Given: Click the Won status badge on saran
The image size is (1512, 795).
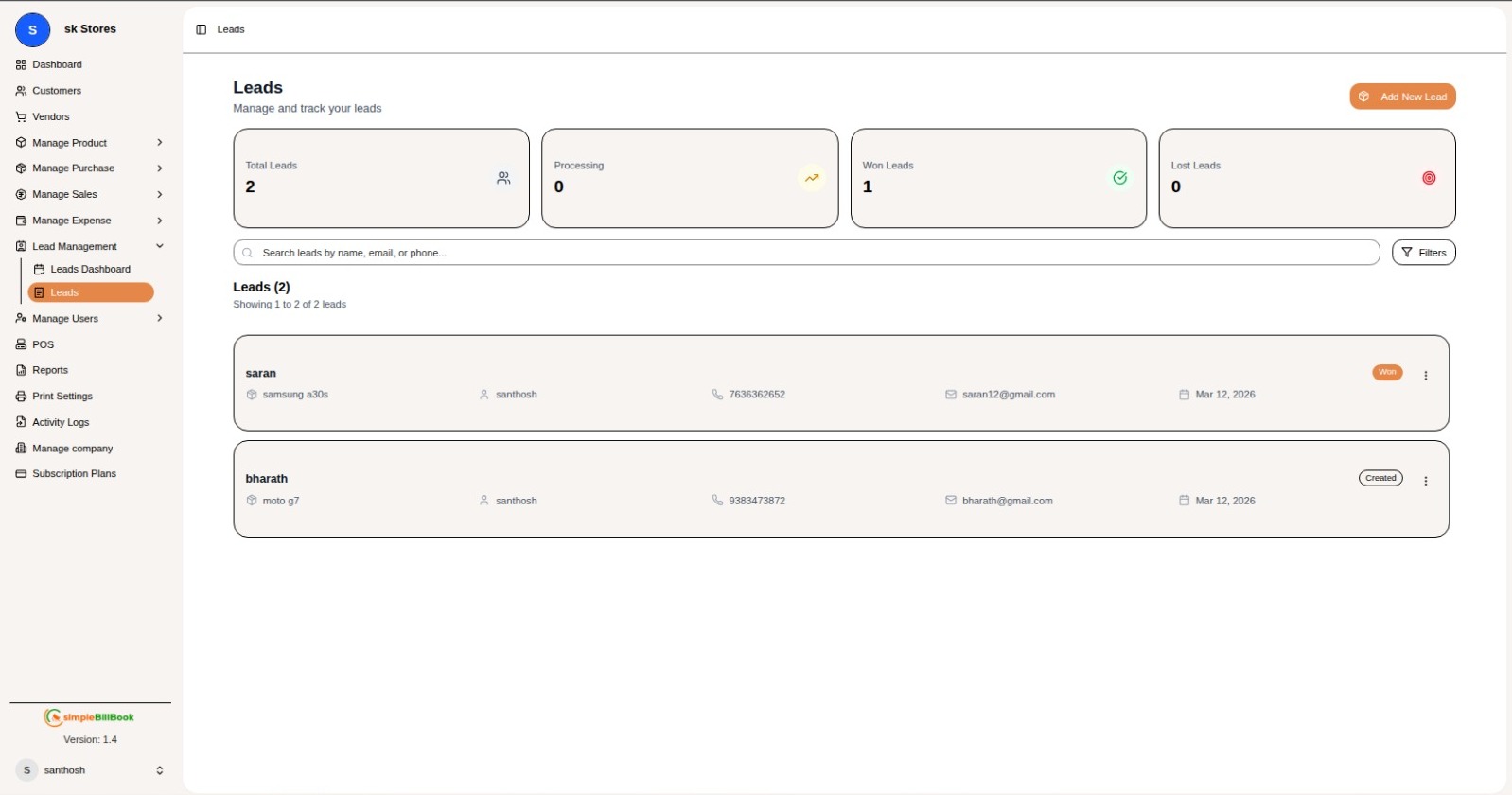Looking at the screenshot, I should pos(1386,373).
